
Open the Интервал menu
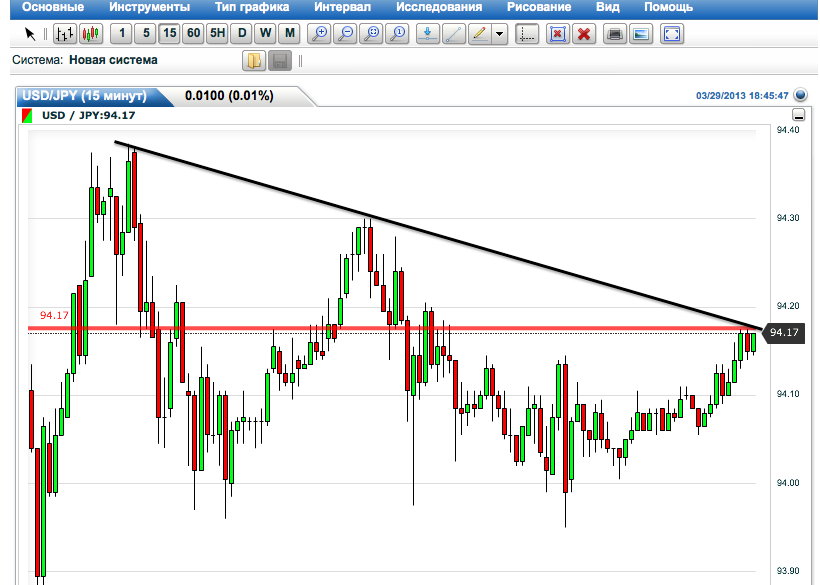coord(343,7)
